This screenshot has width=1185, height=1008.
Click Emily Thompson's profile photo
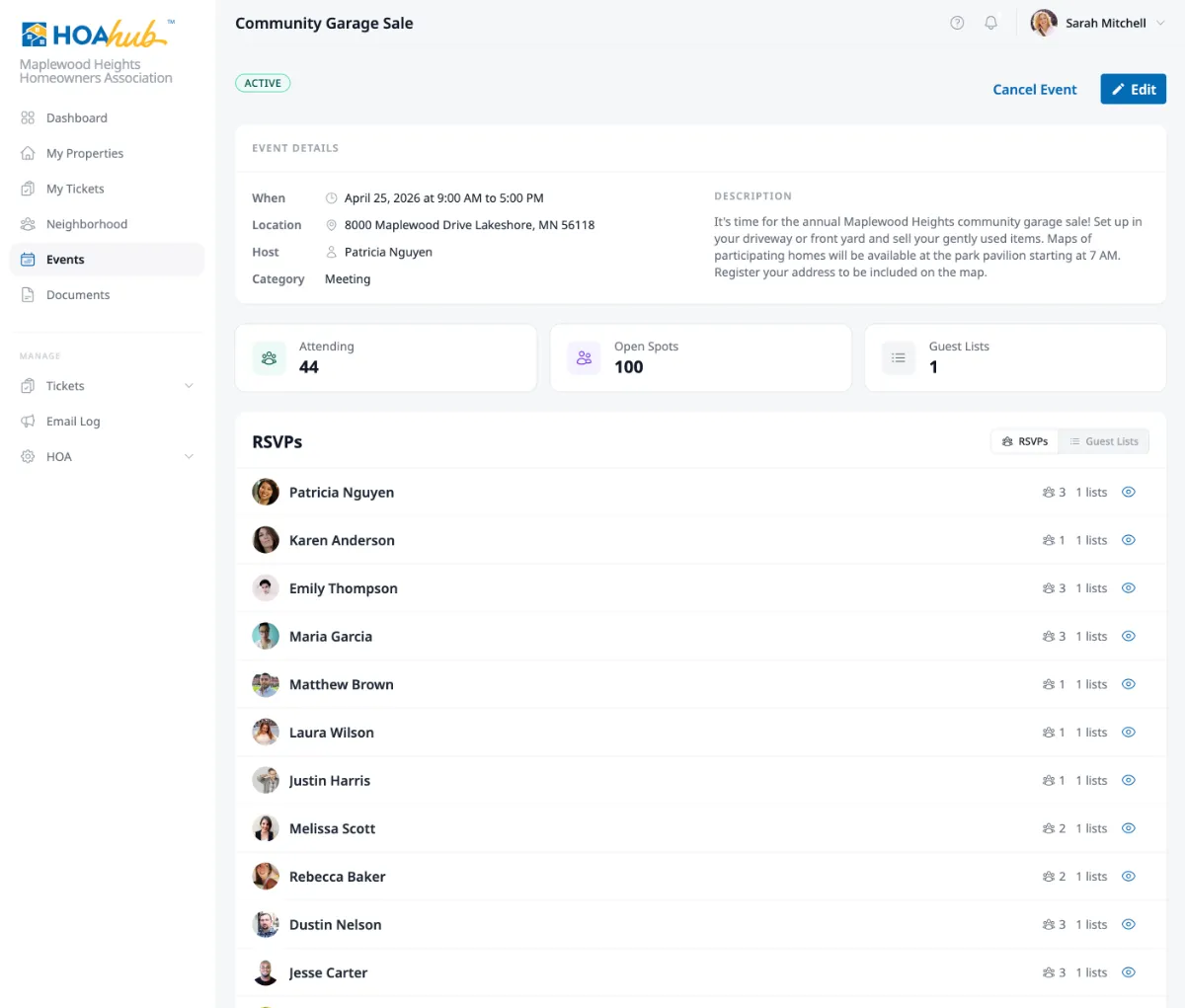(x=265, y=587)
